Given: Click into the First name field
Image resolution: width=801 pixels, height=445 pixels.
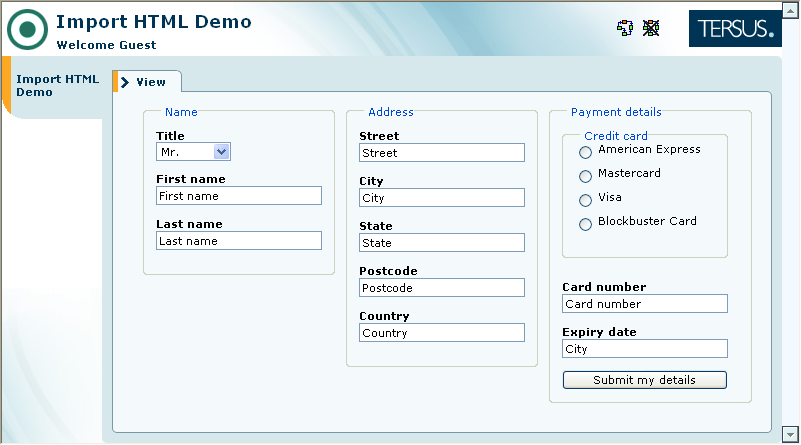Looking at the screenshot, I should pos(239,196).
